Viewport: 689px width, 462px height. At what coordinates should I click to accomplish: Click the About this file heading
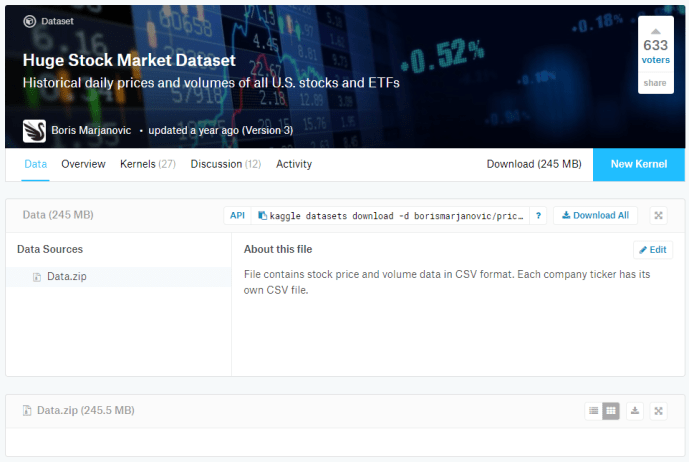tap(278, 249)
